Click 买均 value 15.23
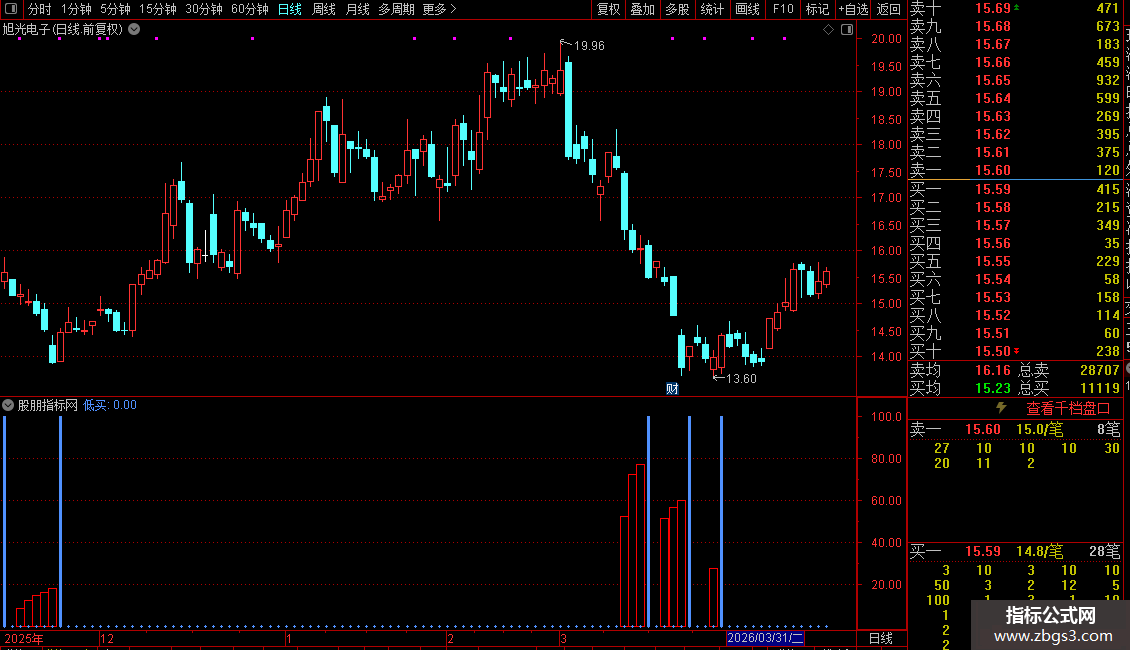Screen dimensions: 1130x650 993,388
